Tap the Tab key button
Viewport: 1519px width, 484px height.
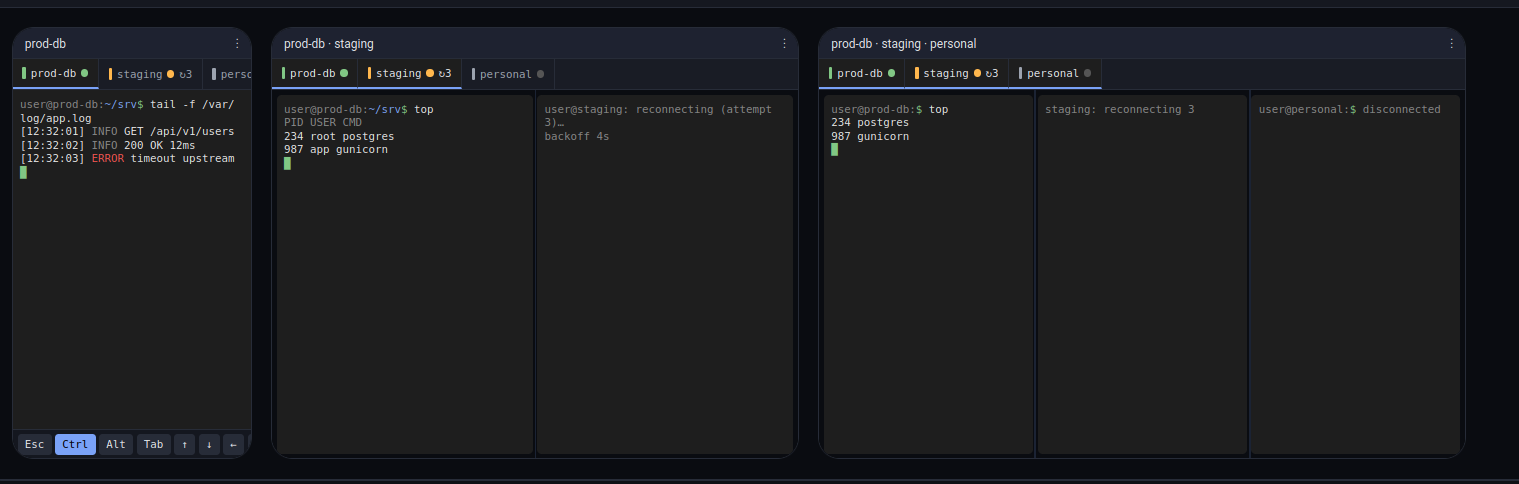pyautogui.click(x=153, y=444)
